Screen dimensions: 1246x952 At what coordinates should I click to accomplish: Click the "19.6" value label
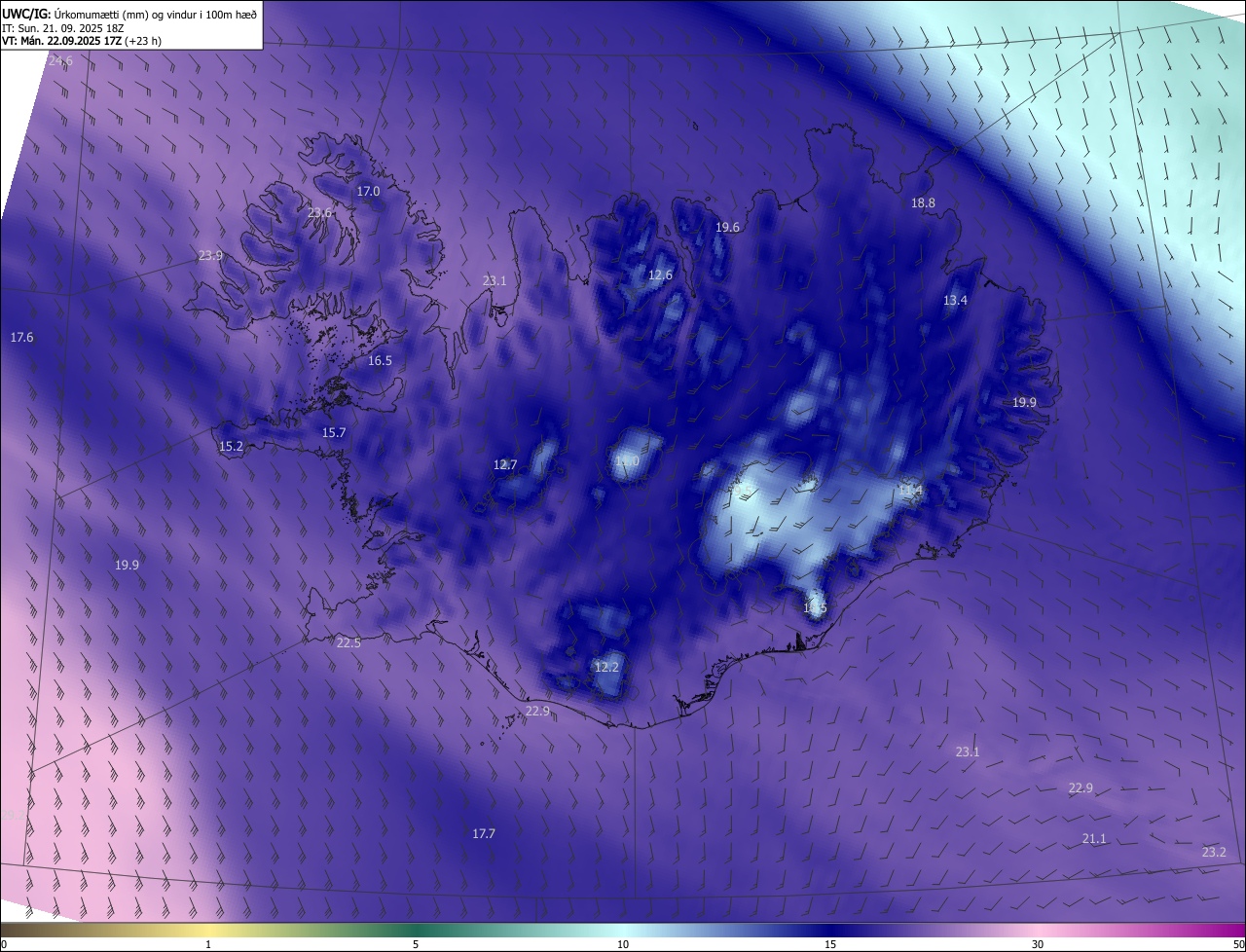pos(727,228)
